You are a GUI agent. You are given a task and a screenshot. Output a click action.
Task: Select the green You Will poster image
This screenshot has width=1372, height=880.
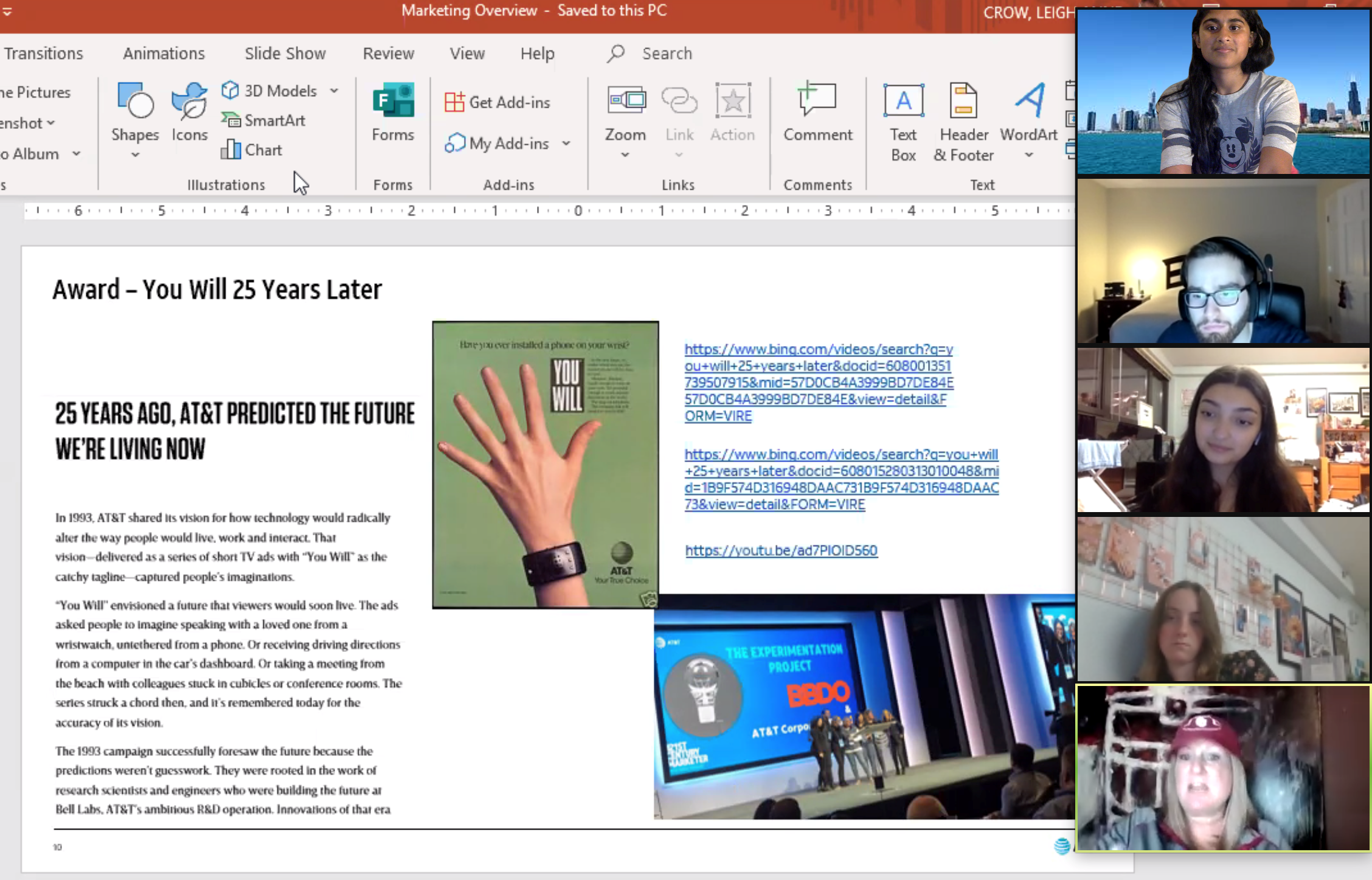(545, 465)
